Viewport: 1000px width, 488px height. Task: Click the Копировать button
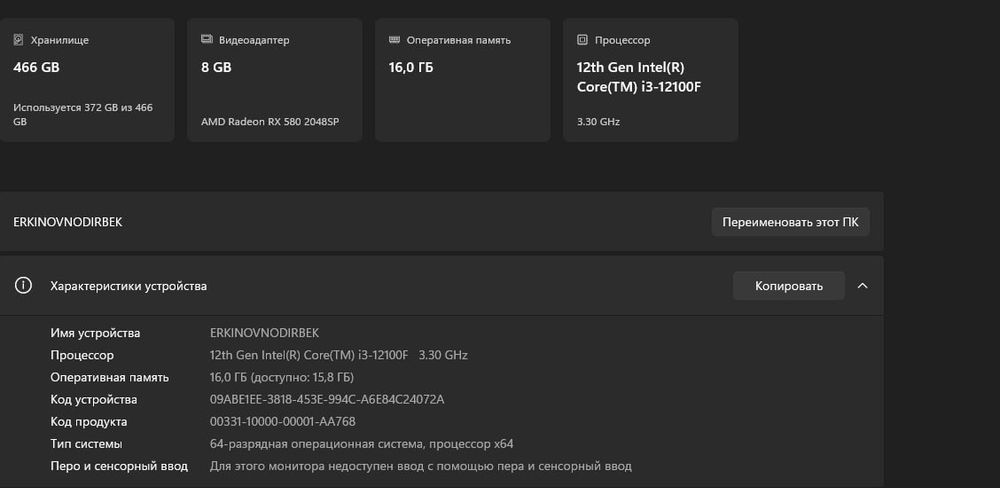[x=789, y=286]
